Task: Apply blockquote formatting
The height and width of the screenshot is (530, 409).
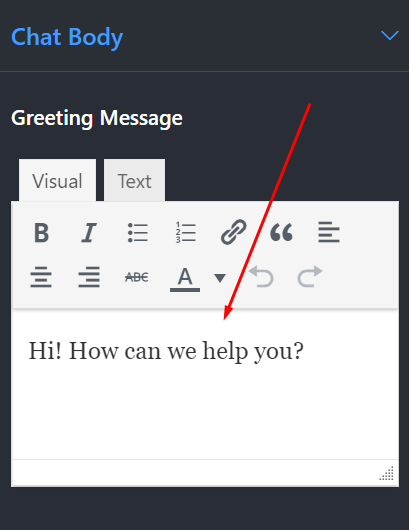Action: coord(281,233)
